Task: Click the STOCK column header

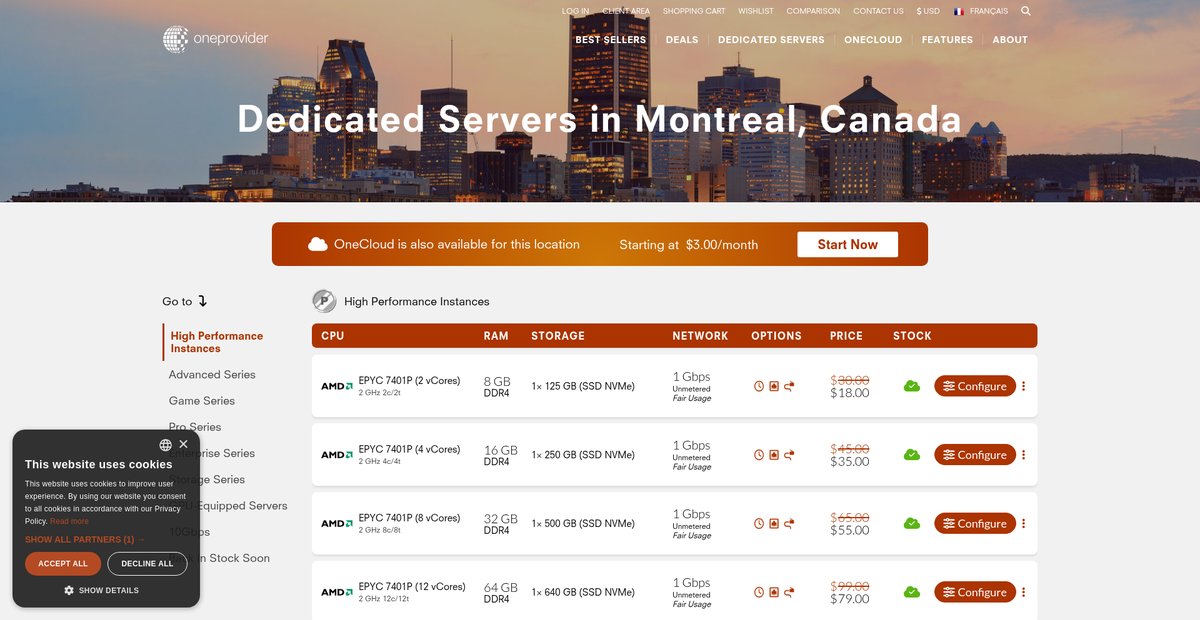Action: coord(912,336)
